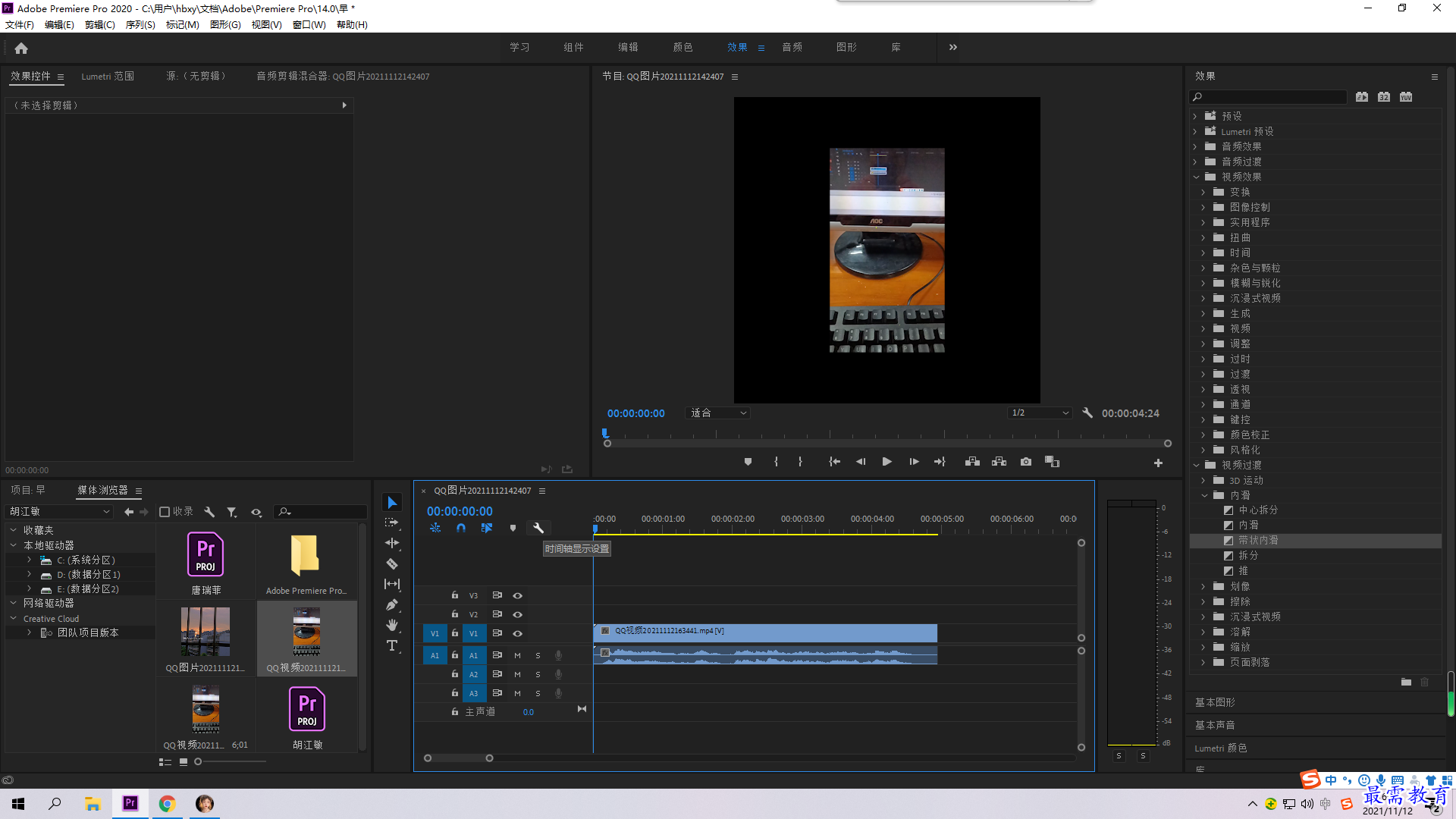
Task: Click the Play button in Program monitor
Action: (886, 462)
